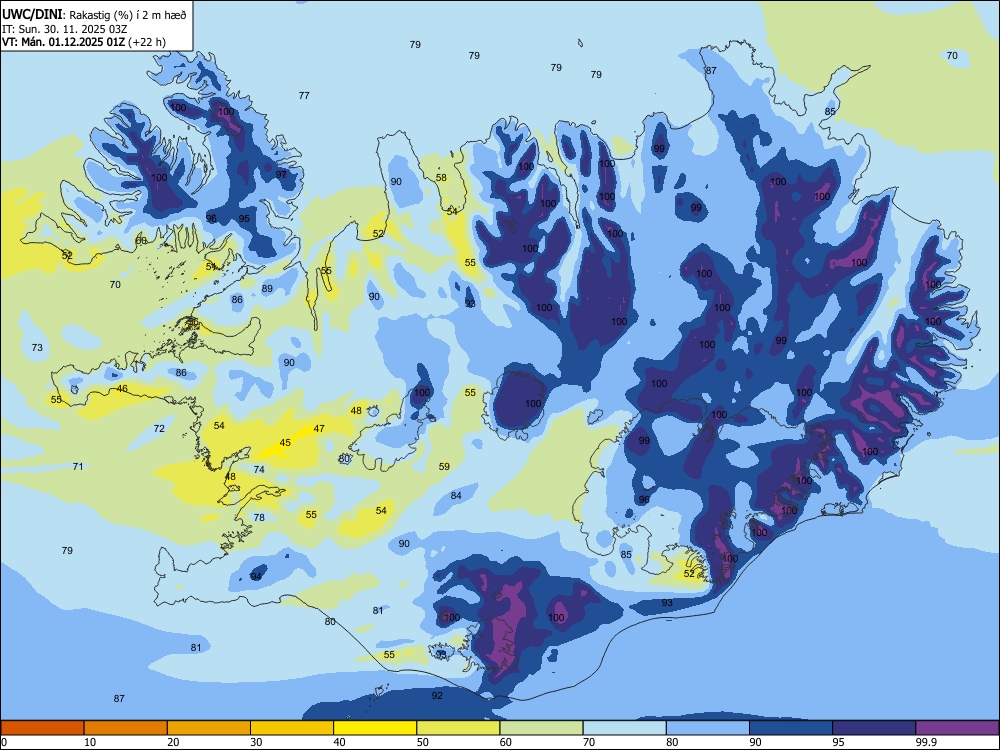Select the light green 60–70 legend swatch
Viewport: 1000px width, 750px height.
pos(541,728)
